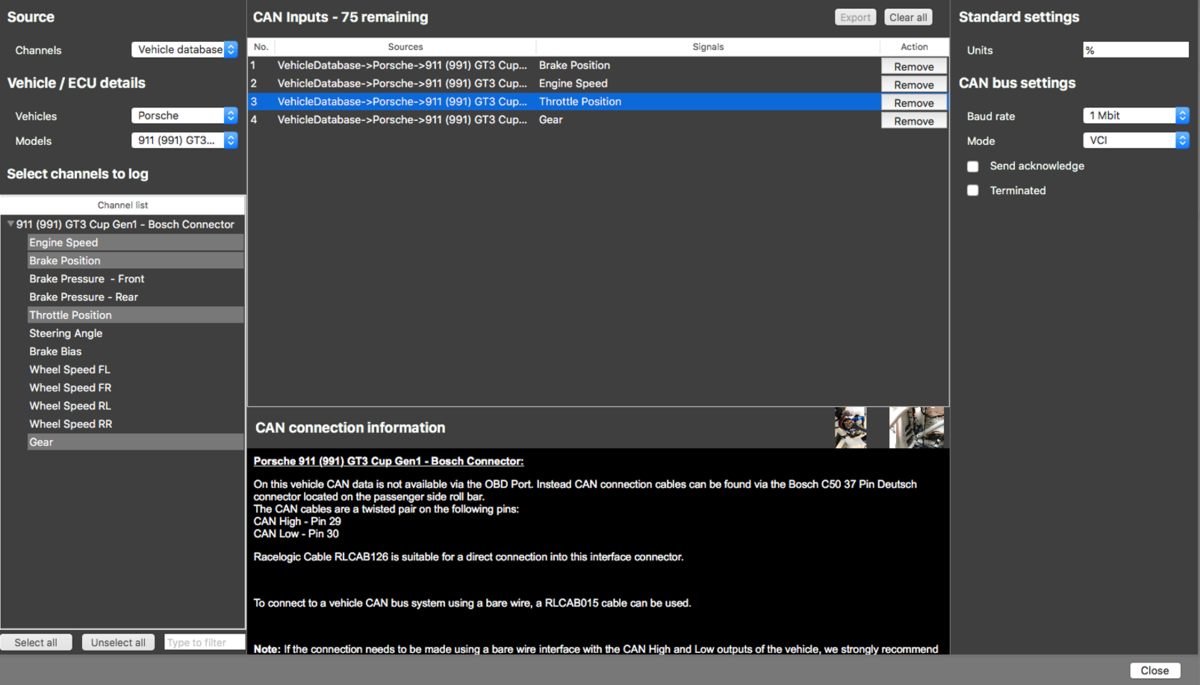Screen dimensions: 1200x685
Task: Select the Wheel Speed RL channel
Action: point(135,406)
